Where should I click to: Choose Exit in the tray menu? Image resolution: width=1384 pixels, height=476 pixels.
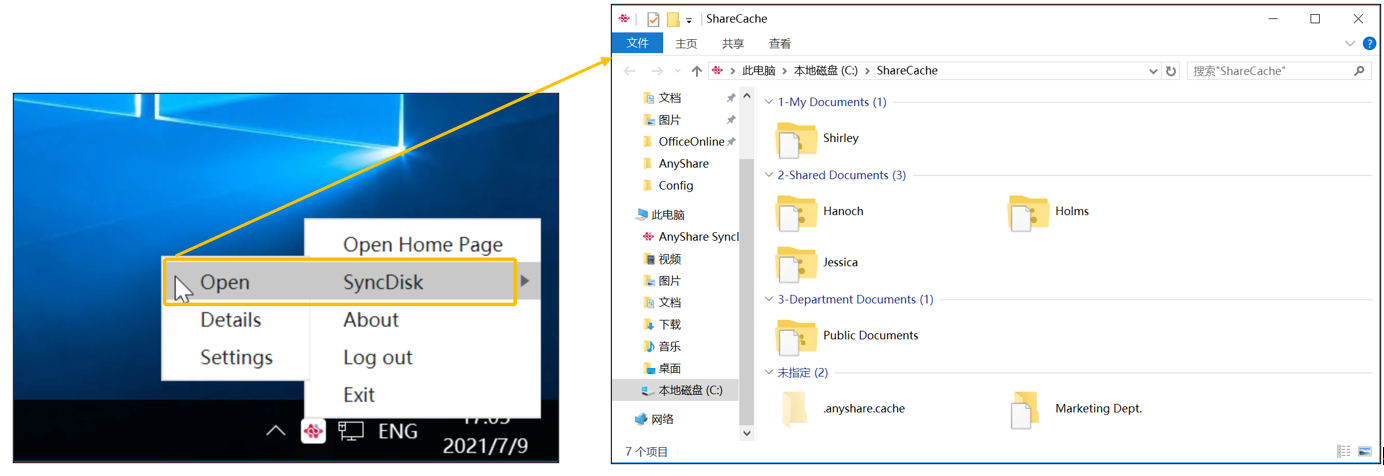[359, 395]
